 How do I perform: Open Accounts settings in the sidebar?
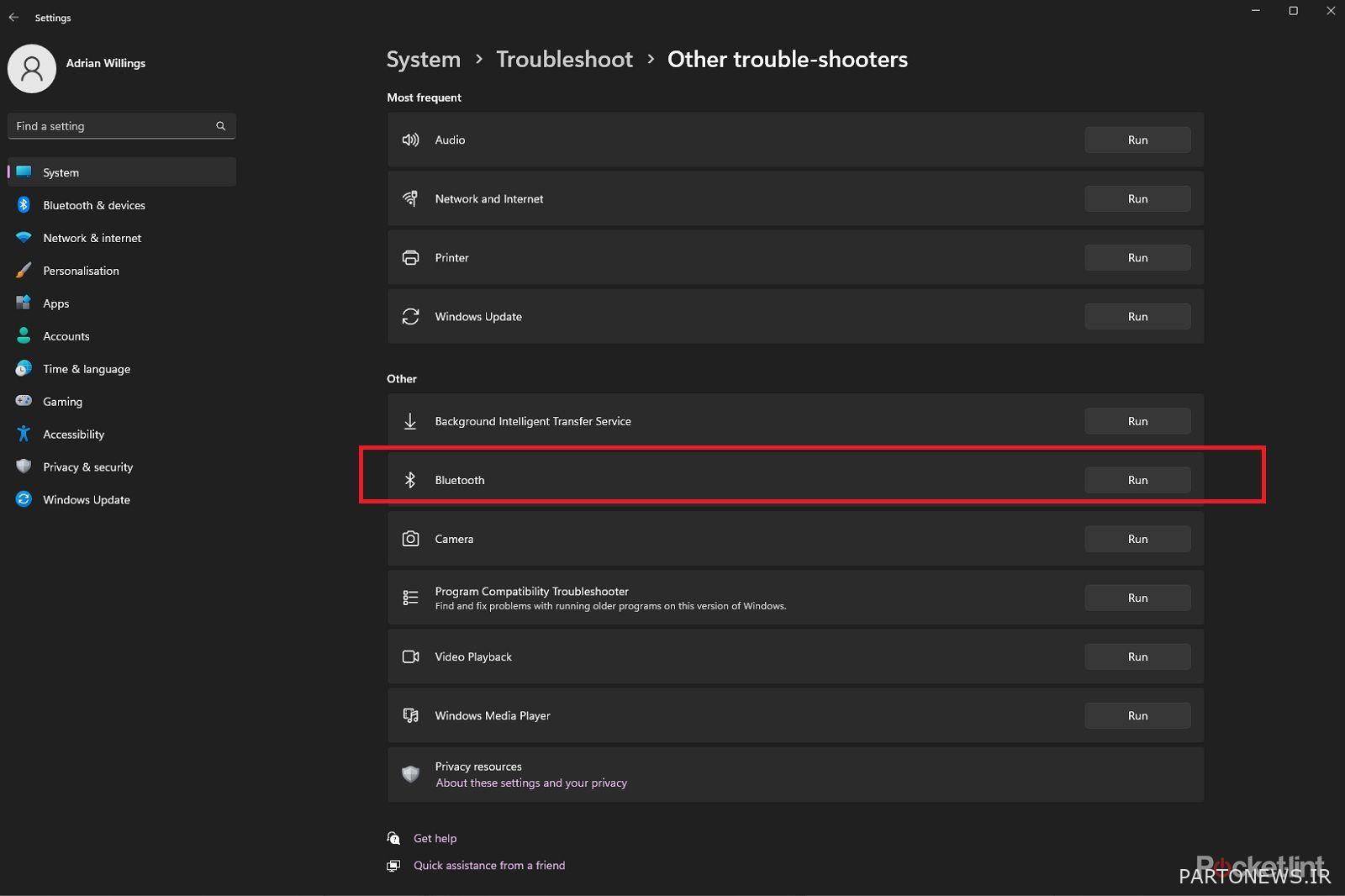click(122, 336)
